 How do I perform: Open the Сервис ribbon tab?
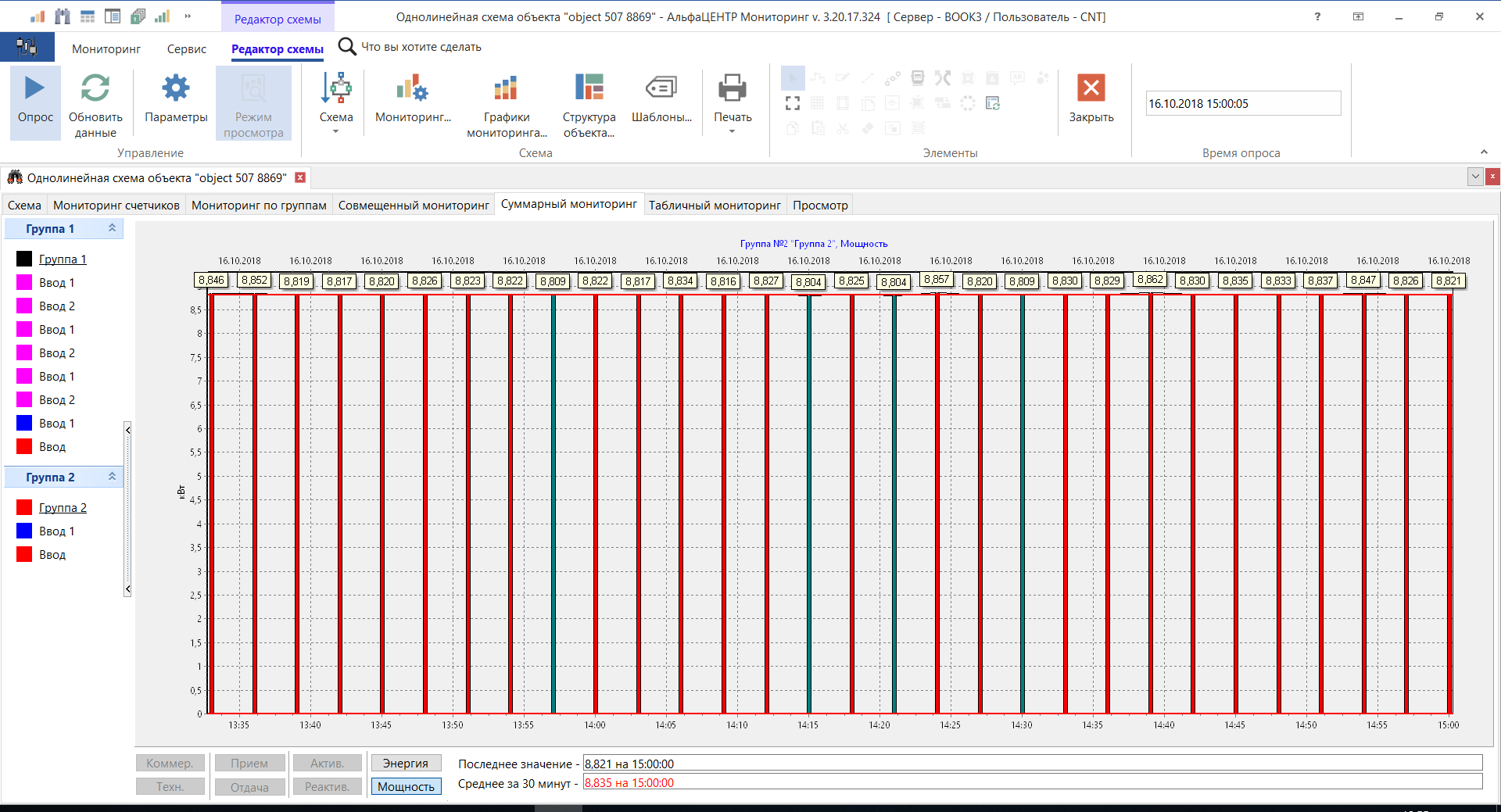coord(187,48)
